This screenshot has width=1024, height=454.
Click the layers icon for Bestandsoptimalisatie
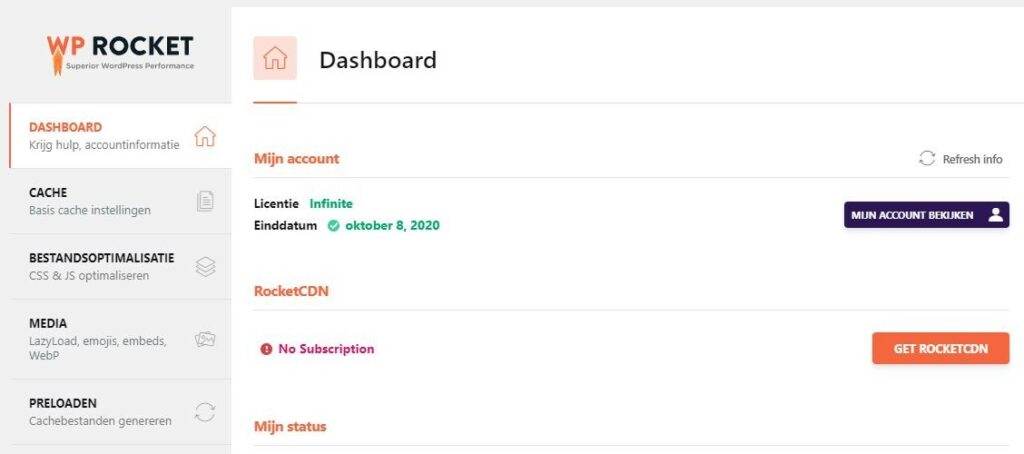point(205,267)
